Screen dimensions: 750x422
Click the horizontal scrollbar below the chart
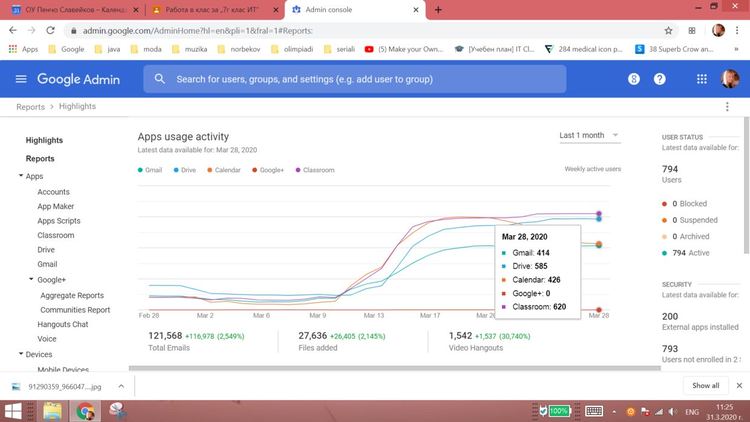coord(395,368)
